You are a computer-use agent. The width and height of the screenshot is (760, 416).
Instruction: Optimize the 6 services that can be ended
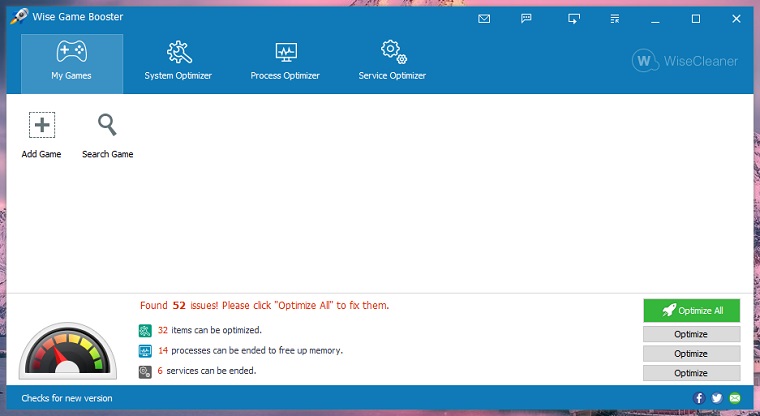point(691,373)
